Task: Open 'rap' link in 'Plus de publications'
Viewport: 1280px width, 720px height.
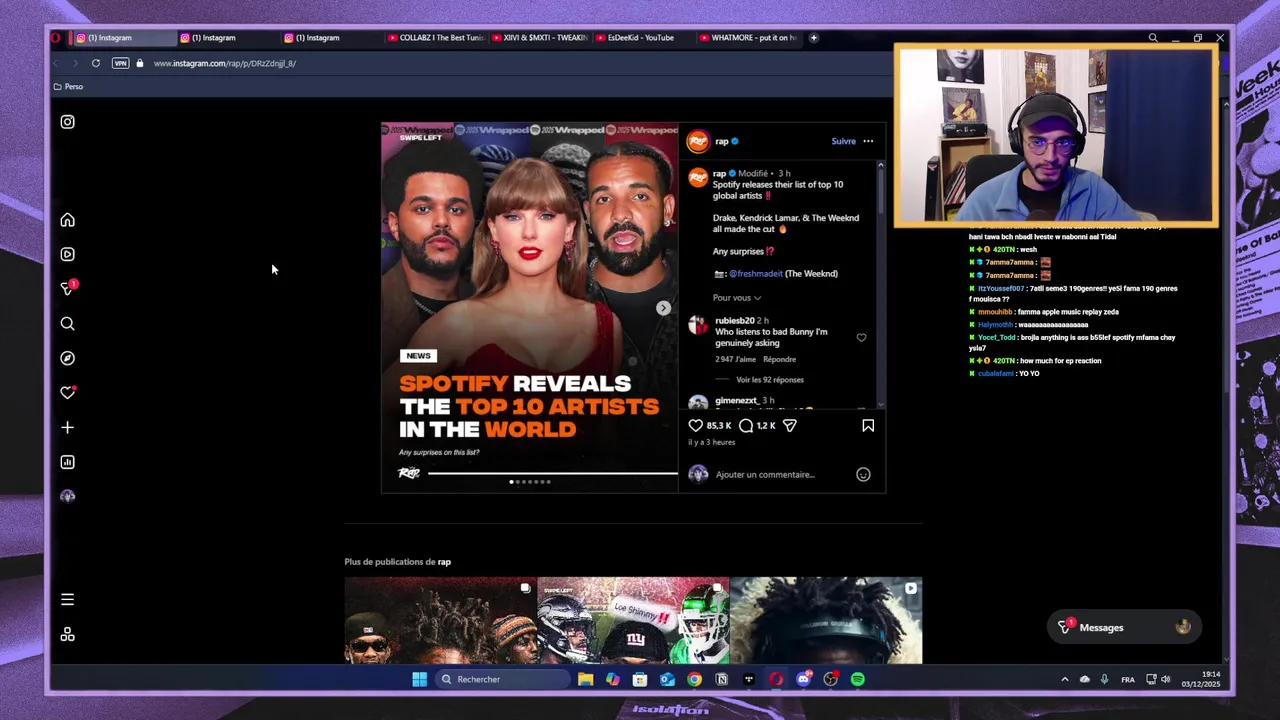Action: (444, 562)
